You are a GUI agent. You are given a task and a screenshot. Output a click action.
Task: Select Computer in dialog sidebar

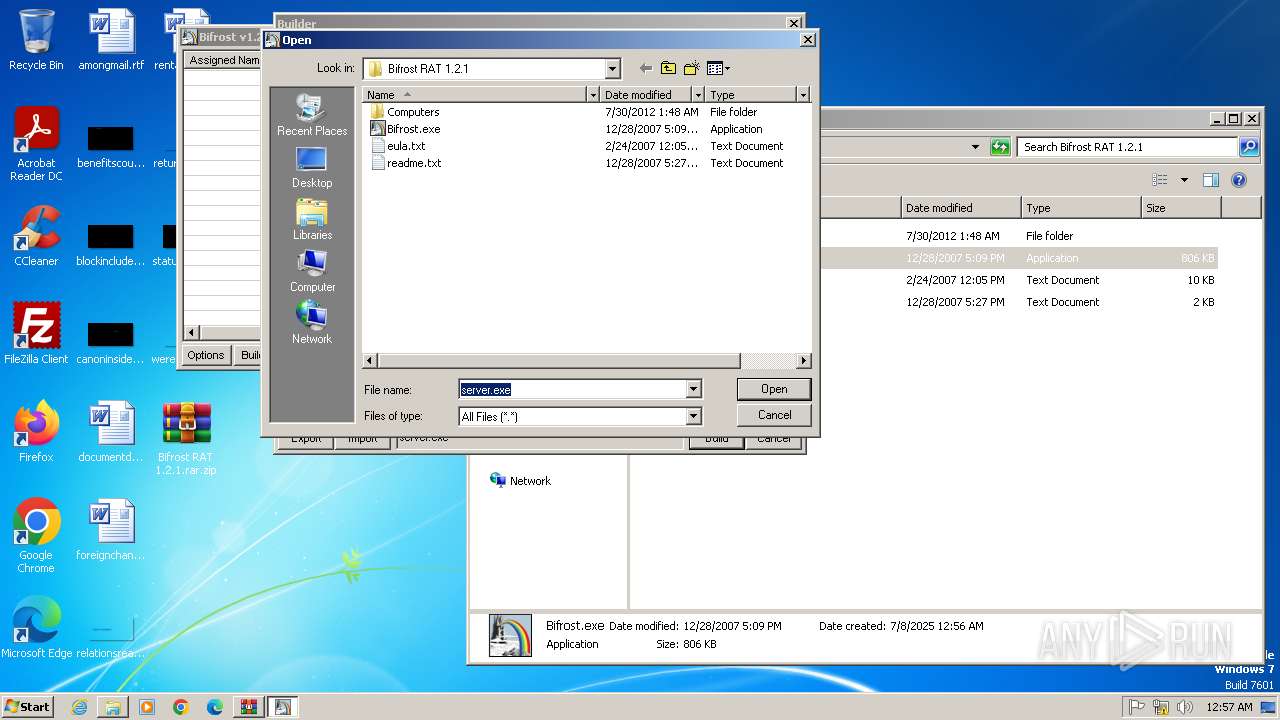pos(312,272)
